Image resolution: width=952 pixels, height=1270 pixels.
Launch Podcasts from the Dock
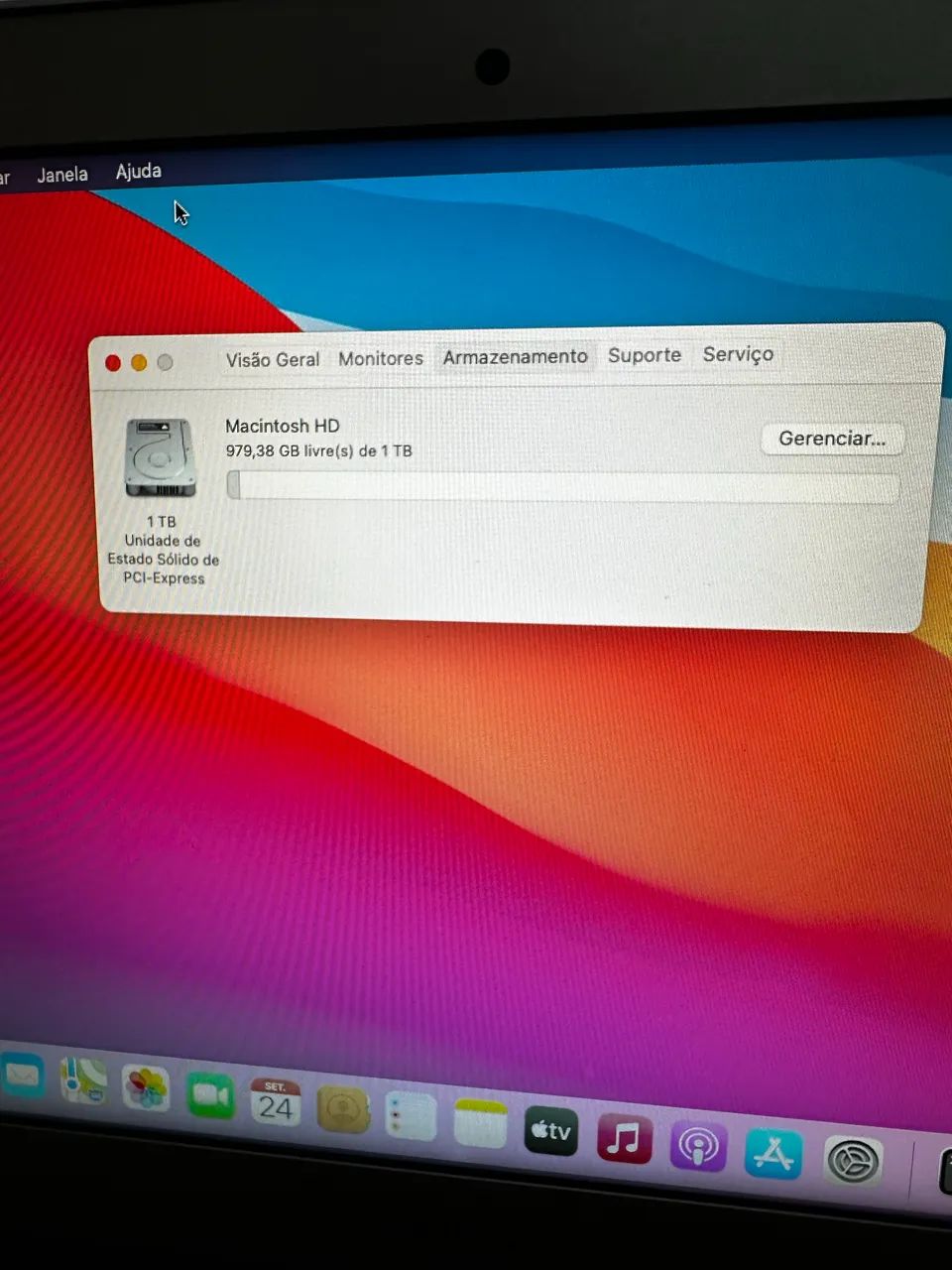(x=698, y=1147)
